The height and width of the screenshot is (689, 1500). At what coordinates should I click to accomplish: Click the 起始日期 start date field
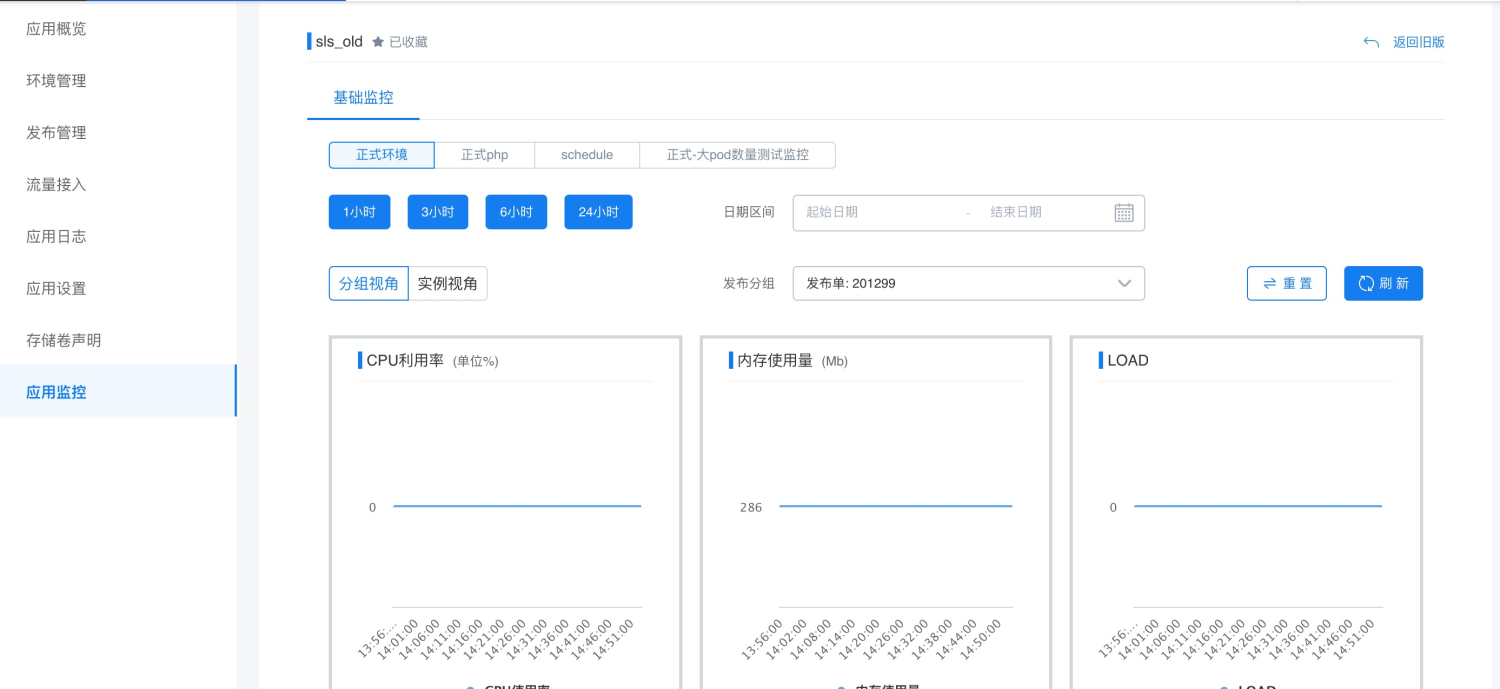[832, 212]
